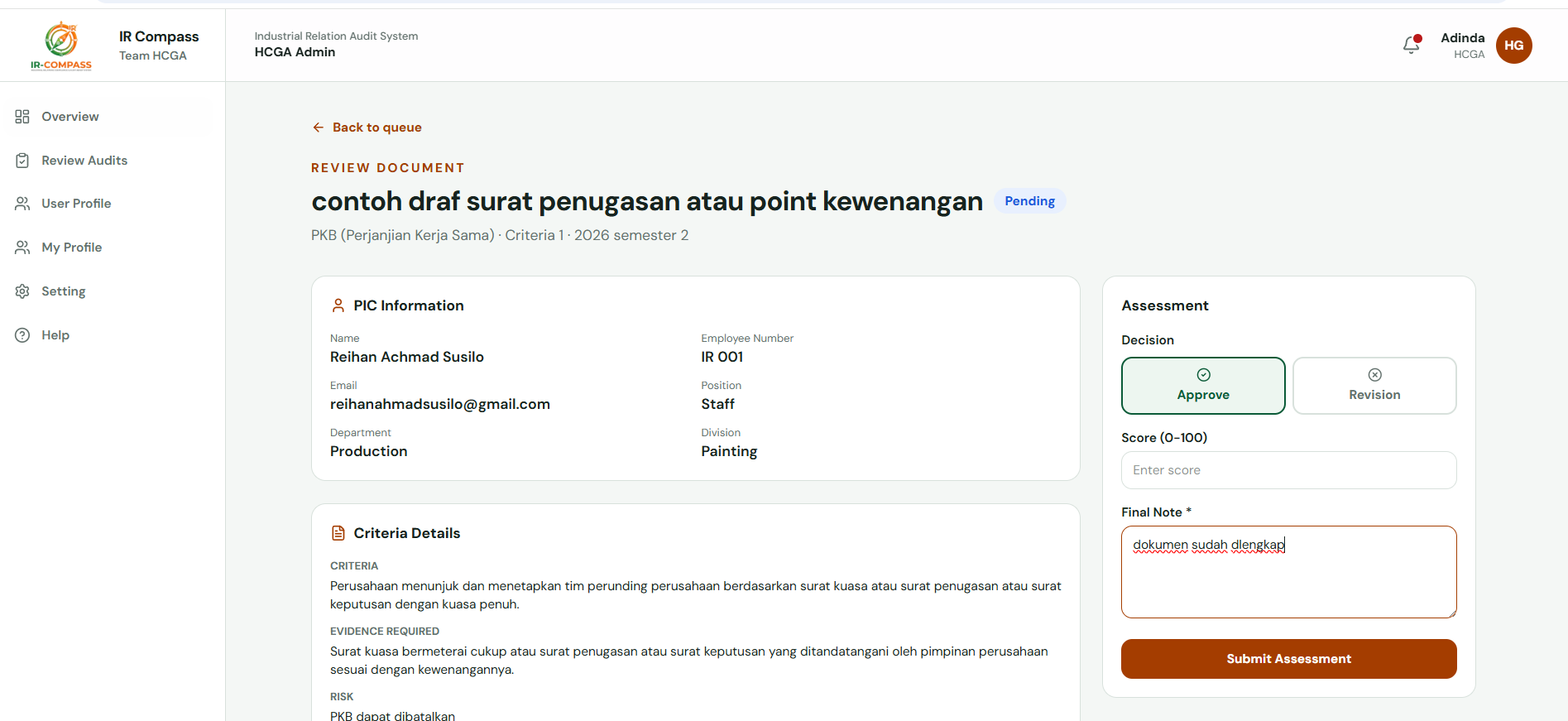Open the notifications bell
Viewport: 1568px width, 721px height.
tap(1412, 45)
